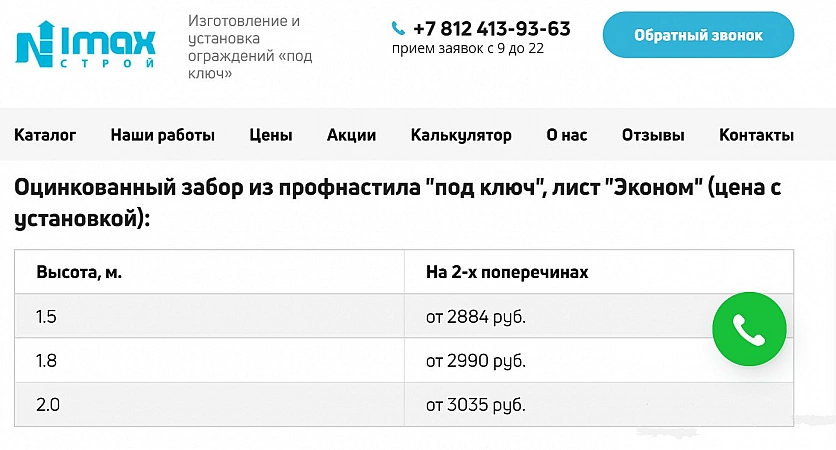Open the Каталог menu item
The image size is (836, 450).
point(45,135)
